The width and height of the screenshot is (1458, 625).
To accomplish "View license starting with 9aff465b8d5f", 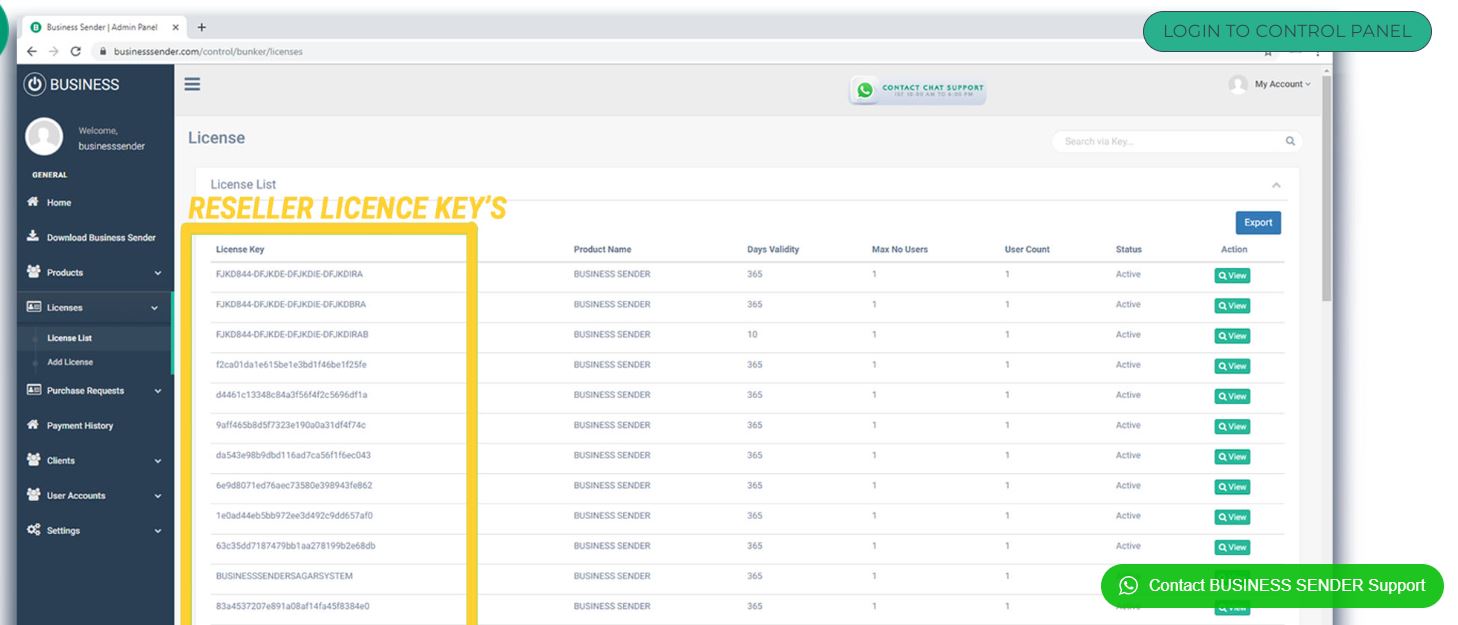I will [1232, 427].
